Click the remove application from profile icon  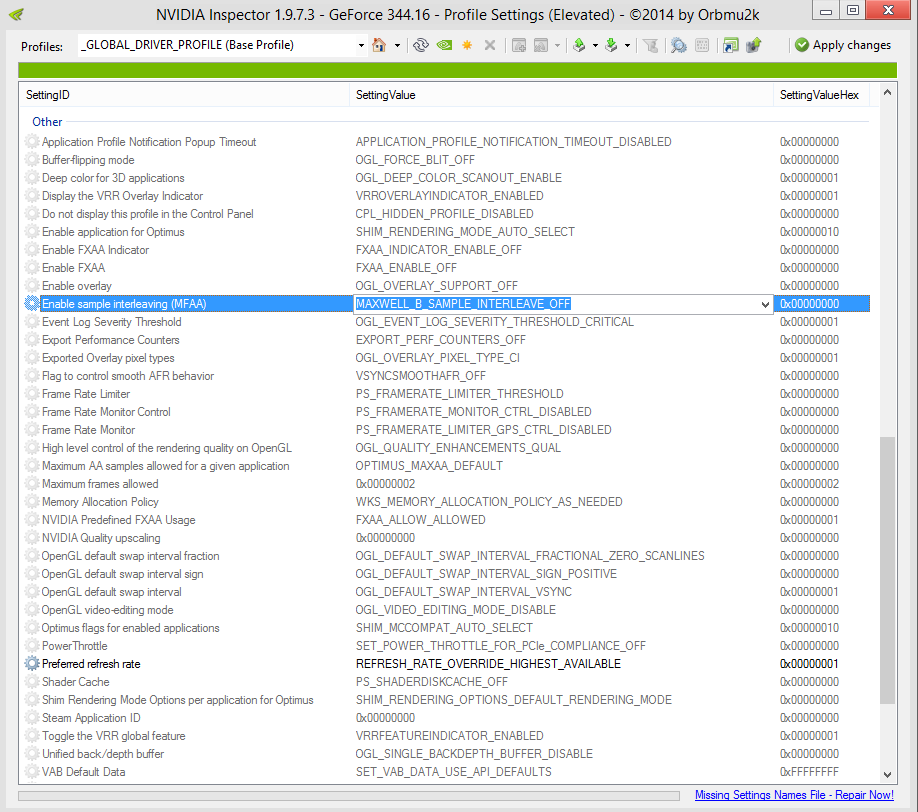pyautogui.click(x=541, y=45)
